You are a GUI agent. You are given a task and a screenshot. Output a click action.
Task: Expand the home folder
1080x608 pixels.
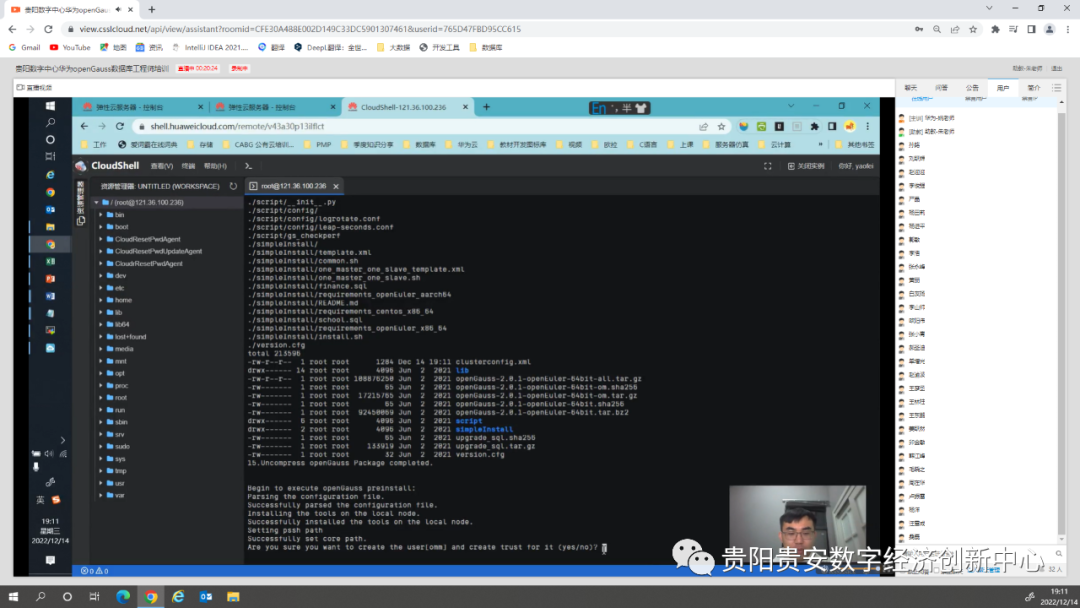tap(101, 300)
